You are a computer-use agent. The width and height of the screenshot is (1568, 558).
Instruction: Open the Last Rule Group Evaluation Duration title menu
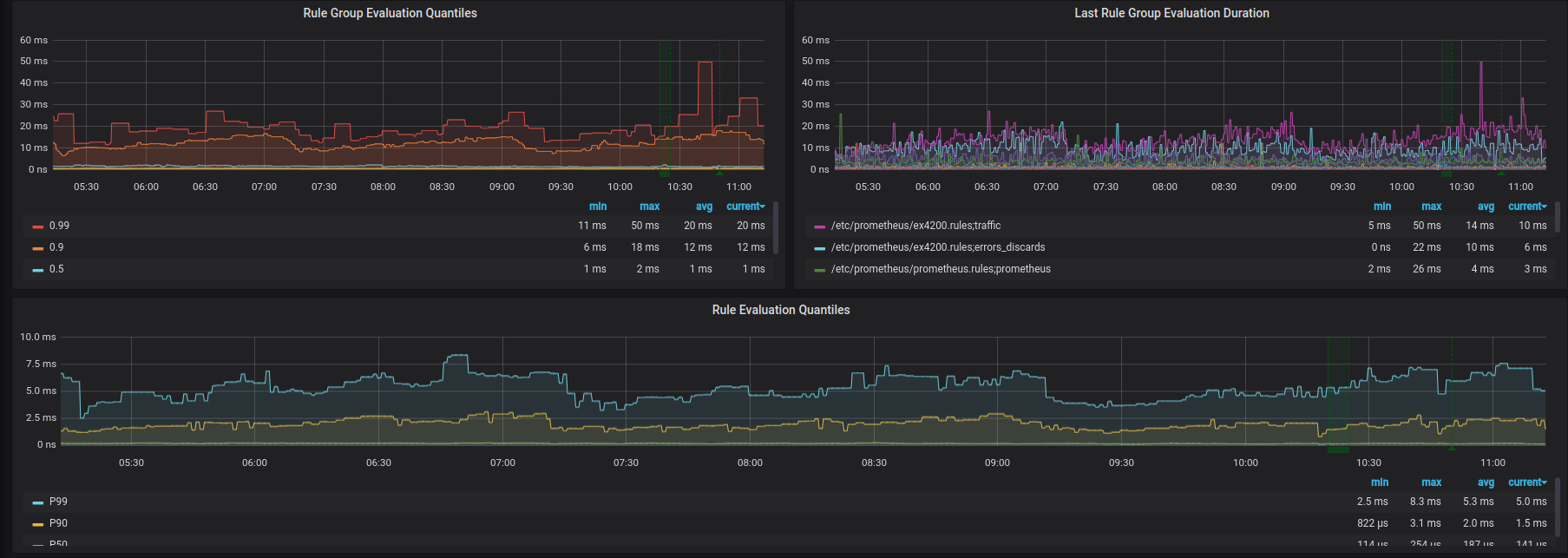1171,13
